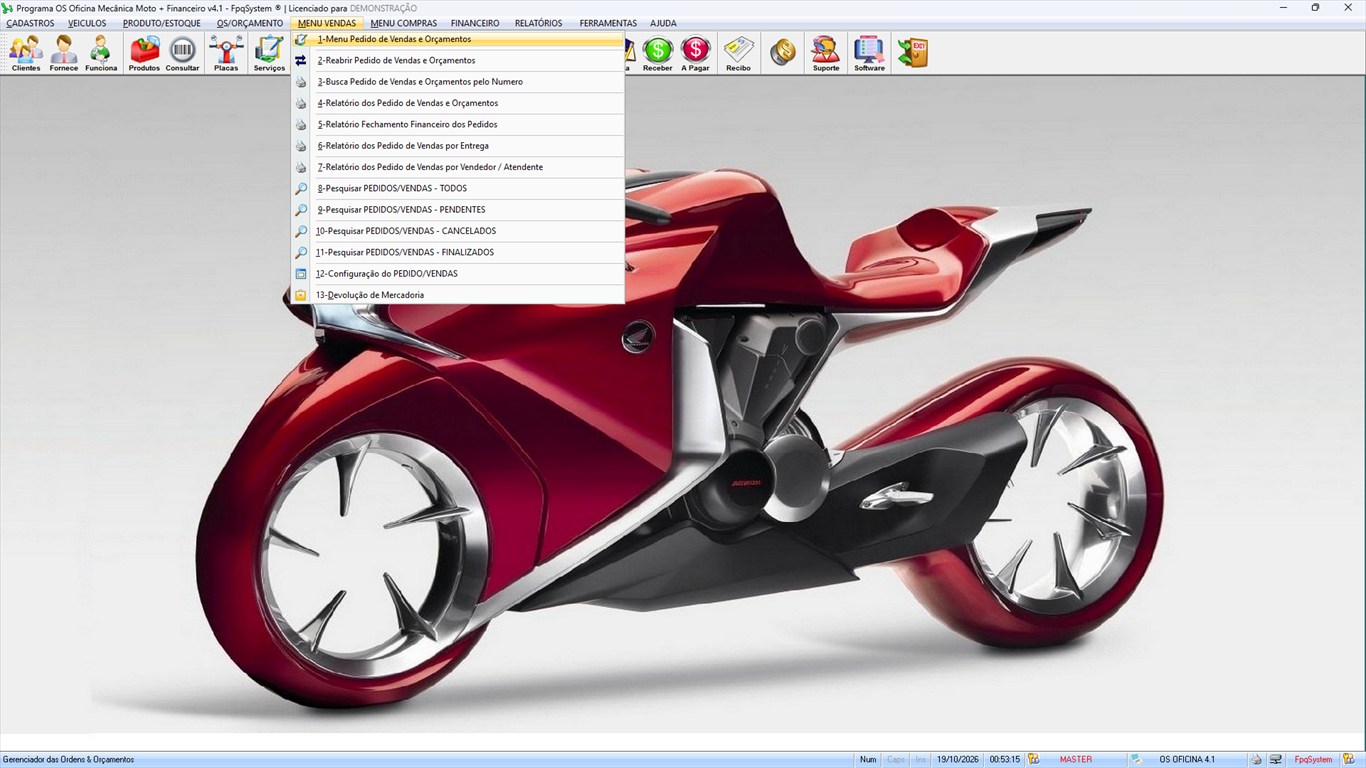1366x768 pixels.
Task: Select 1-Menu Pedido de Vendas e Orçamentos
Action: pos(458,40)
